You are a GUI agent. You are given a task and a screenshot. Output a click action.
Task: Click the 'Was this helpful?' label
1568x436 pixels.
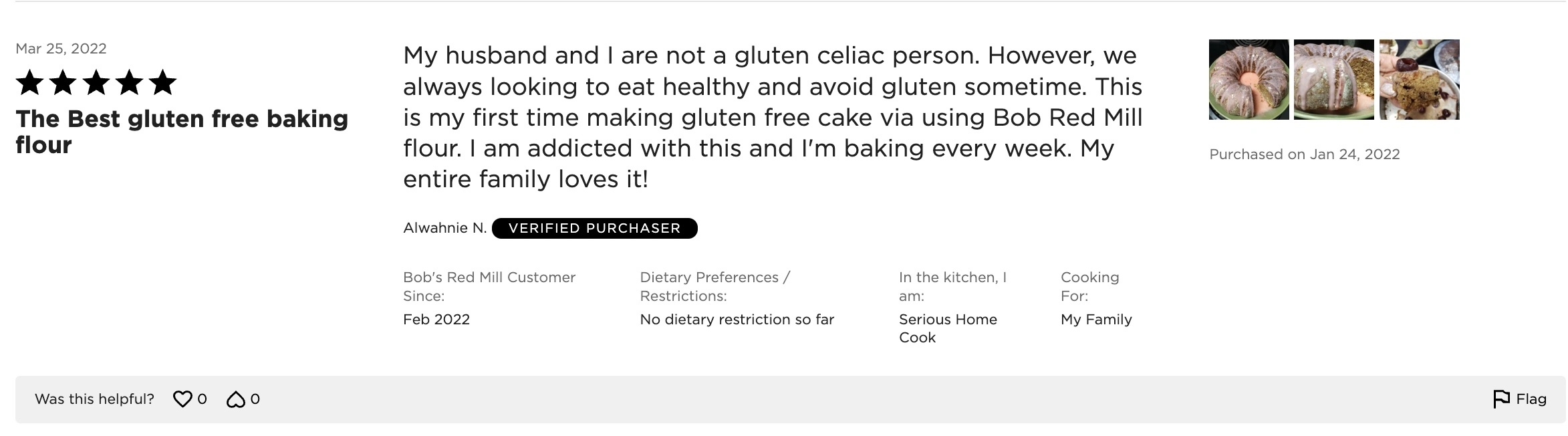coord(94,399)
